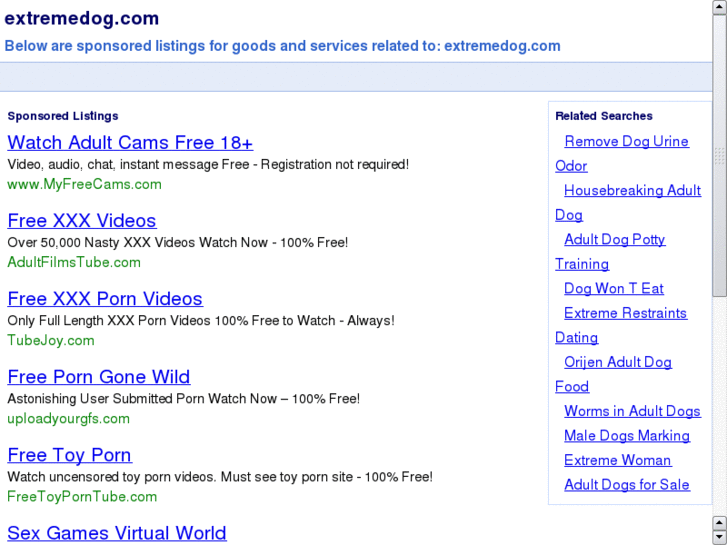
Task: Click the AdultFilmsTube.com green URL
Action: coord(74,262)
